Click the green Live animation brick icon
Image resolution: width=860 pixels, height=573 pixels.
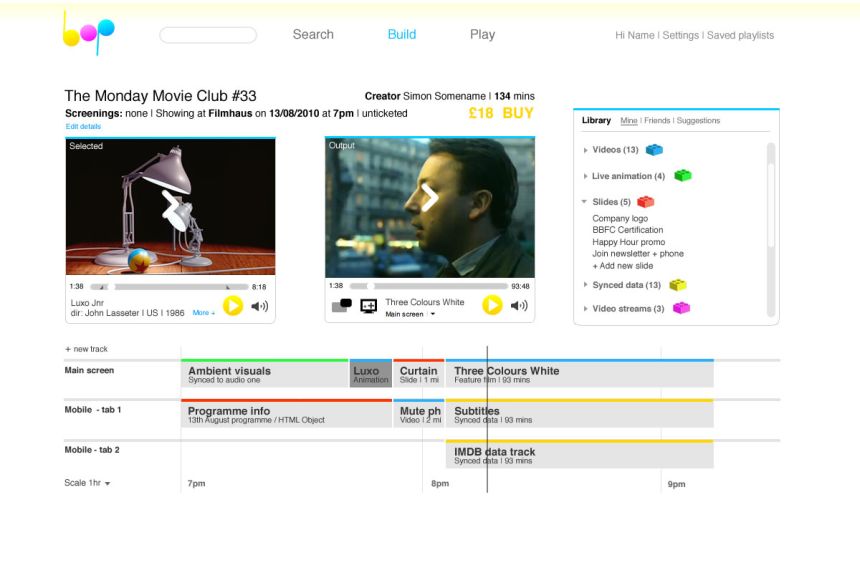[x=682, y=176]
